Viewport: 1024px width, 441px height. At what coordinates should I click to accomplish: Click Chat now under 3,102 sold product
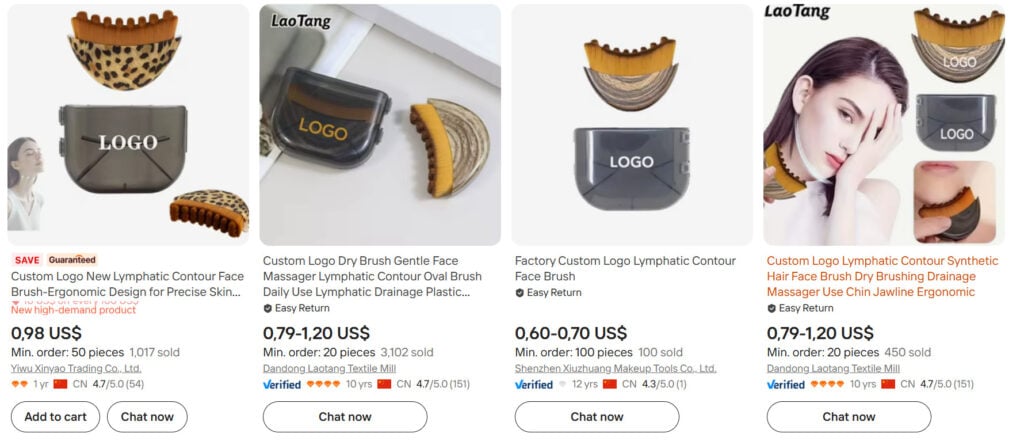click(x=345, y=417)
